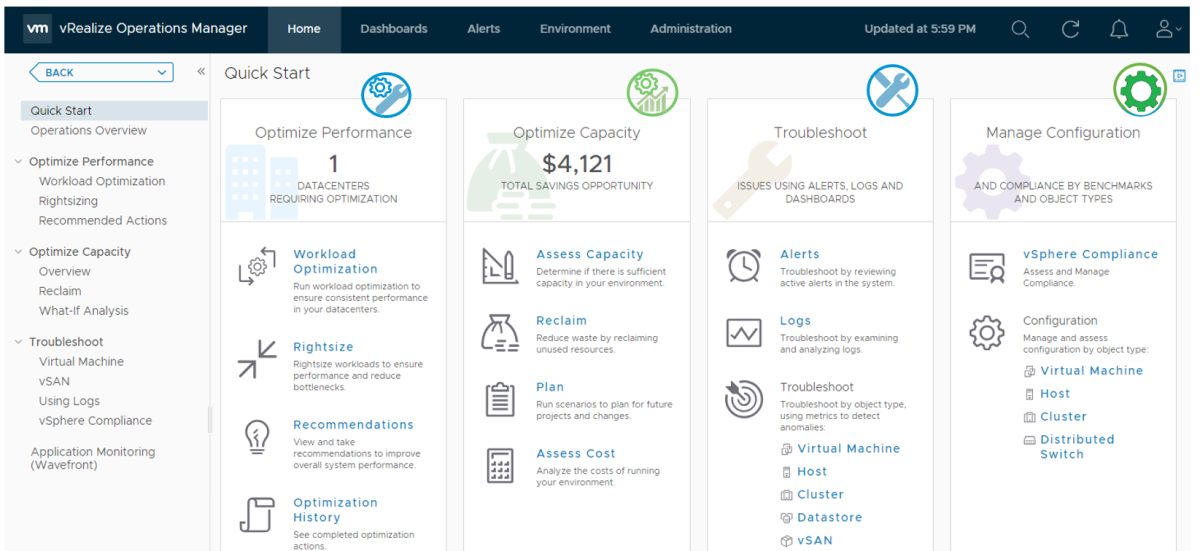1200x551 pixels.
Task: Open the notifications bell icon
Action: pos(1119,29)
